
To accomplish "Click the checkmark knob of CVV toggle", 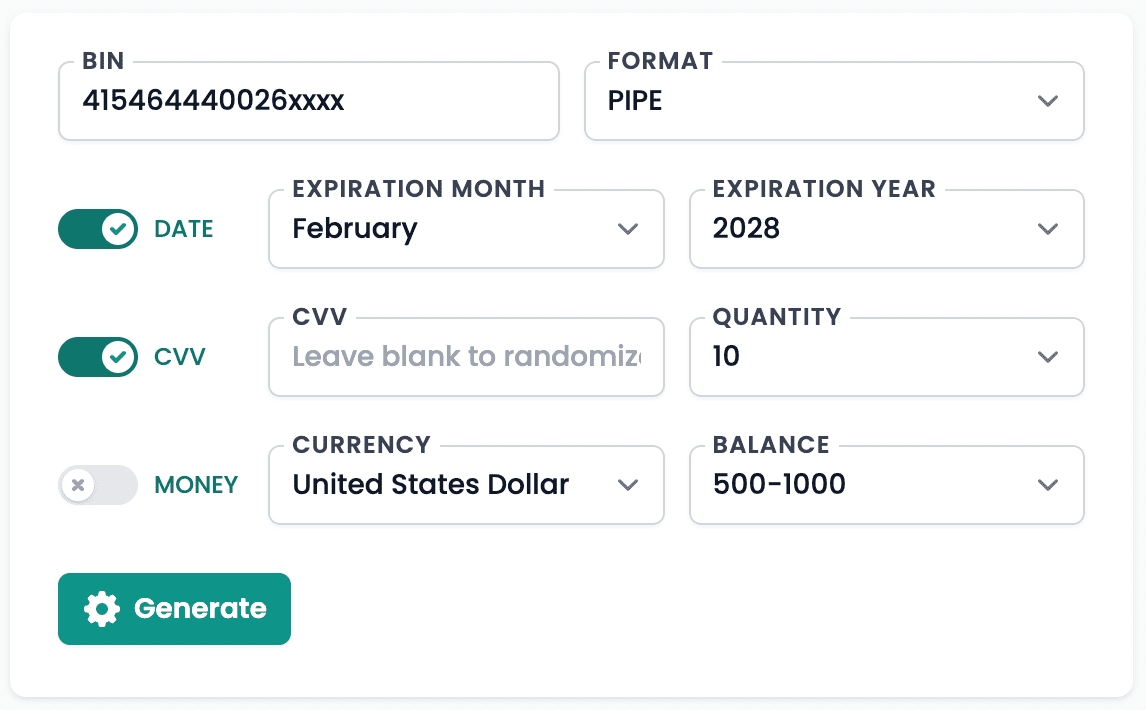I will (119, 357).
